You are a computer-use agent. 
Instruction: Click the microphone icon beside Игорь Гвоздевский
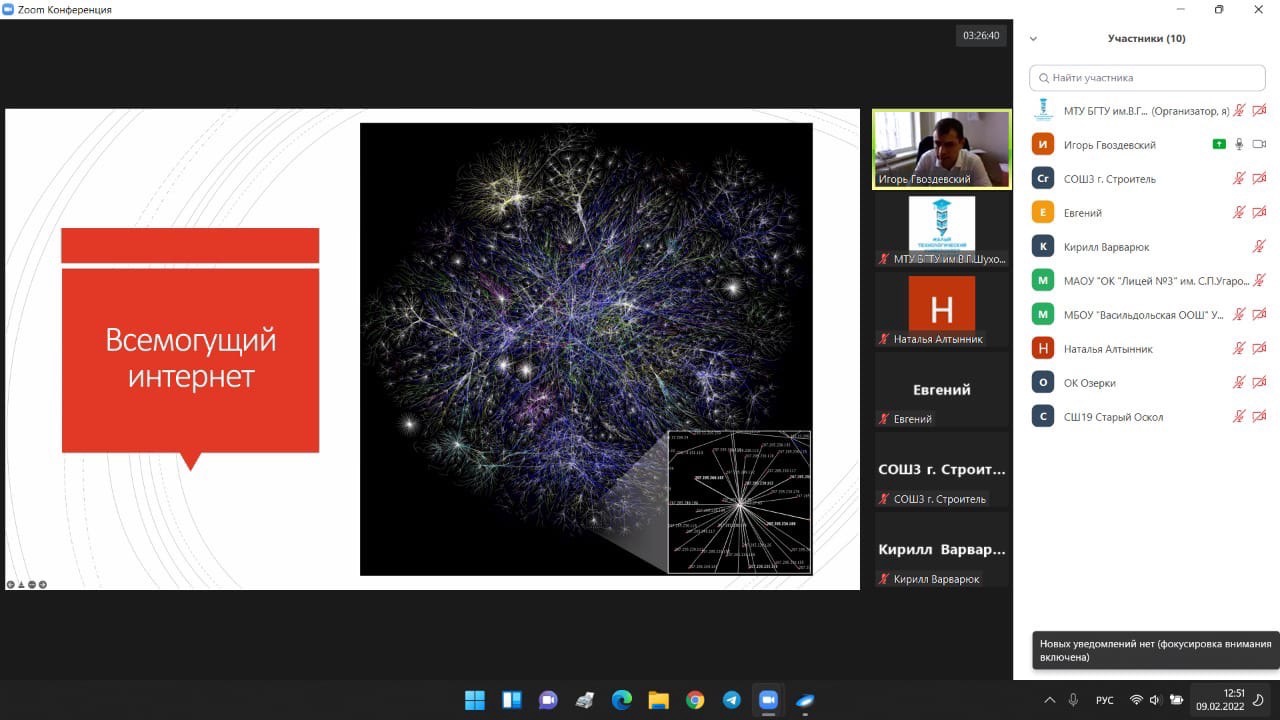(1239, 144)
